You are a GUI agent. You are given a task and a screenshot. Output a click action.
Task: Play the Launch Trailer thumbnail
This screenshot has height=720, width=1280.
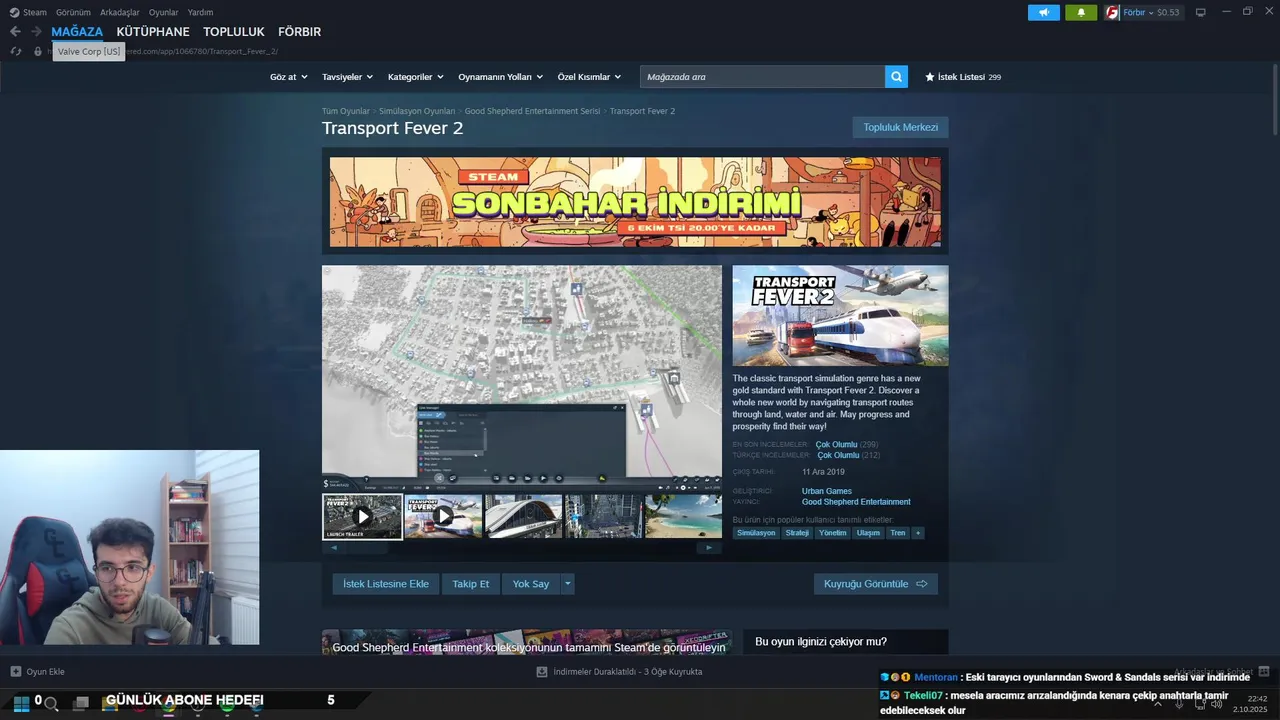pos(362,516)
